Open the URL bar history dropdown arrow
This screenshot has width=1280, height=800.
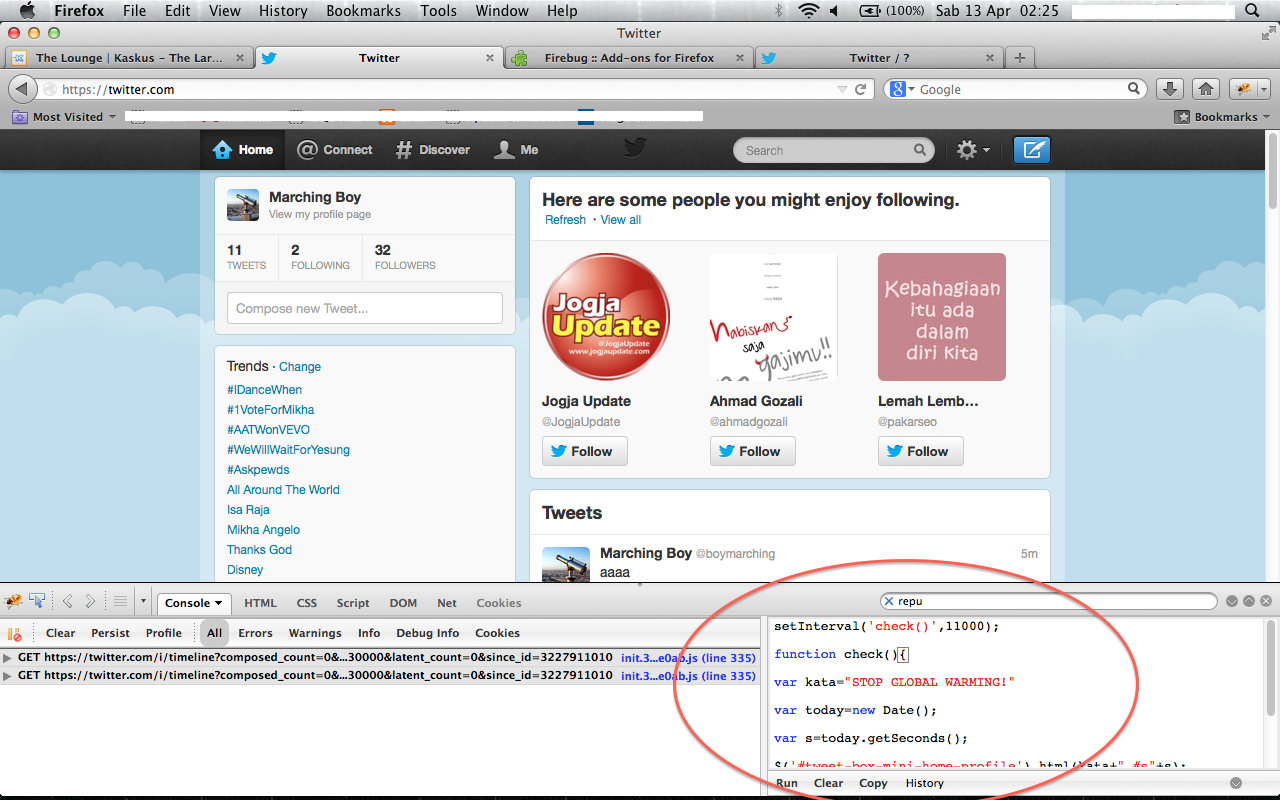[842, 89]
